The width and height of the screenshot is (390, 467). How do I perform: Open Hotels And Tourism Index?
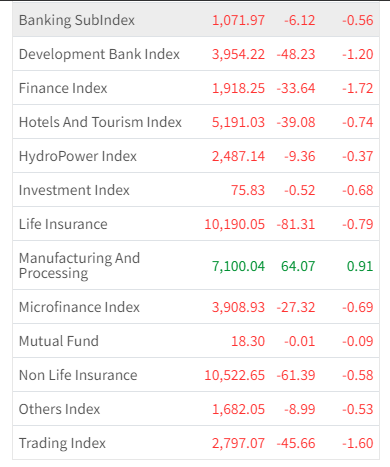tap(196, 122)
